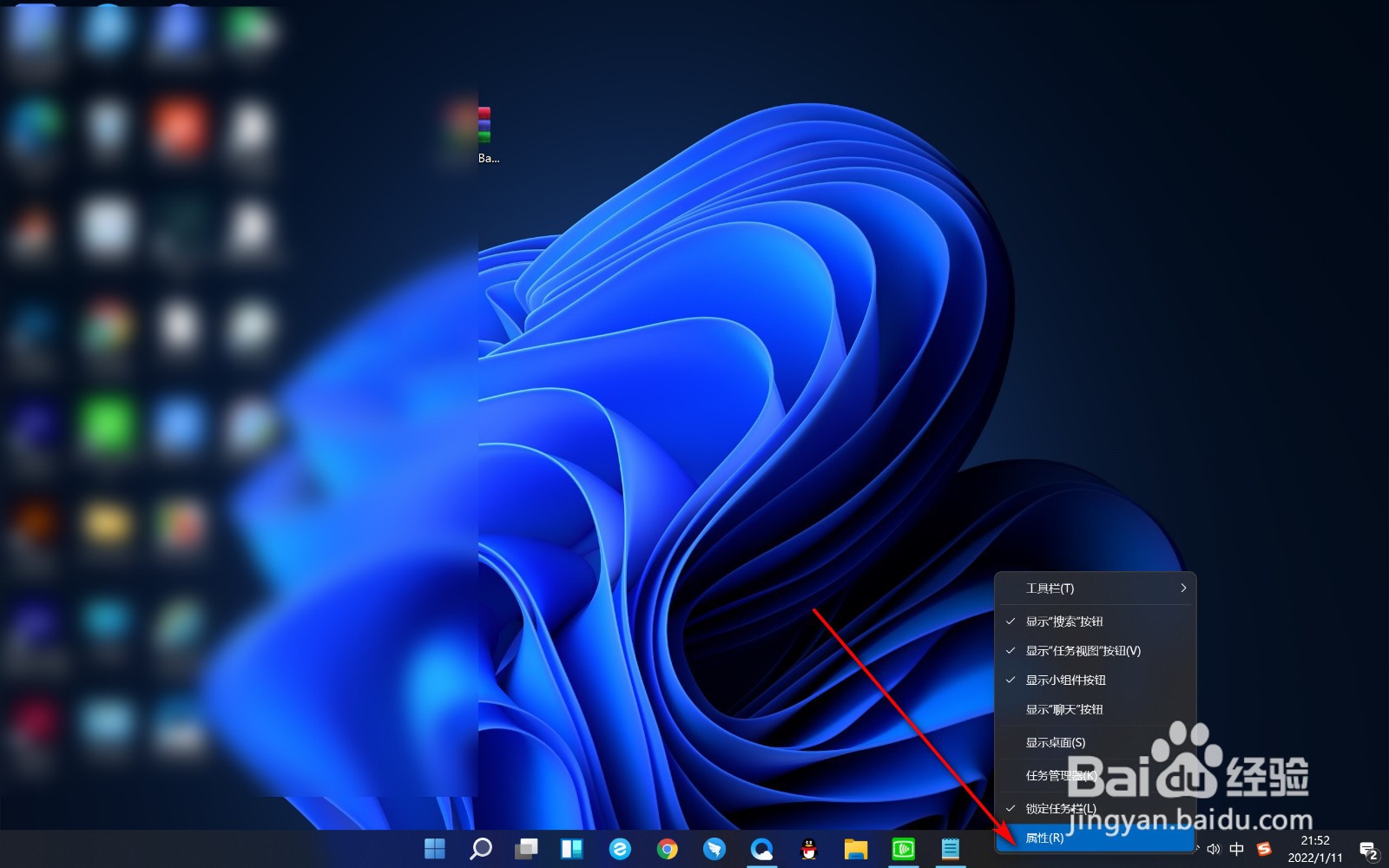1389x868 pixels.
Task: Open the Sogou S input tray icon
Action: pyautogui.click(x=1264, y=849)
